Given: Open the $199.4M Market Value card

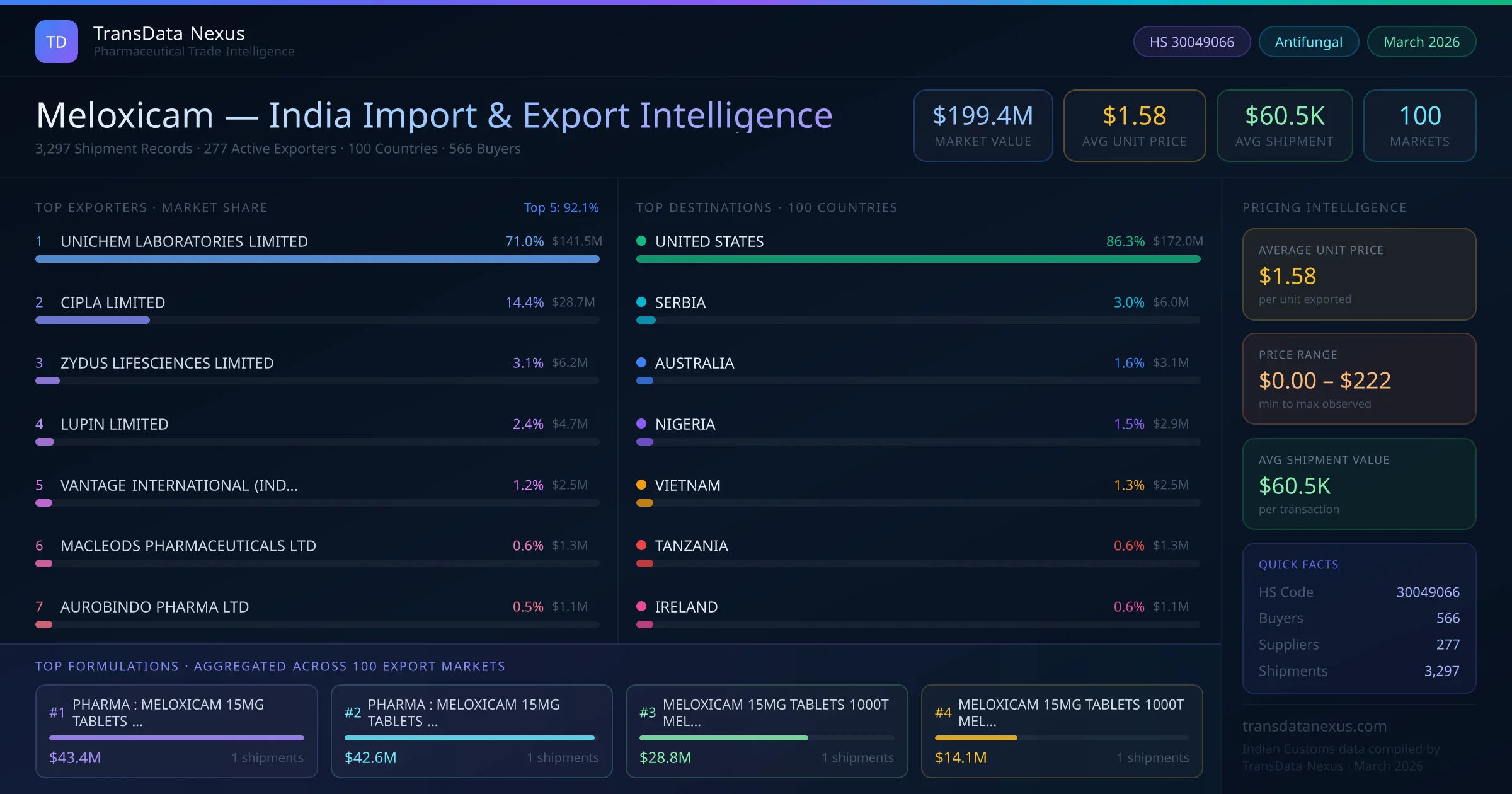Looking at the screenshot, I should coord(982,125).
